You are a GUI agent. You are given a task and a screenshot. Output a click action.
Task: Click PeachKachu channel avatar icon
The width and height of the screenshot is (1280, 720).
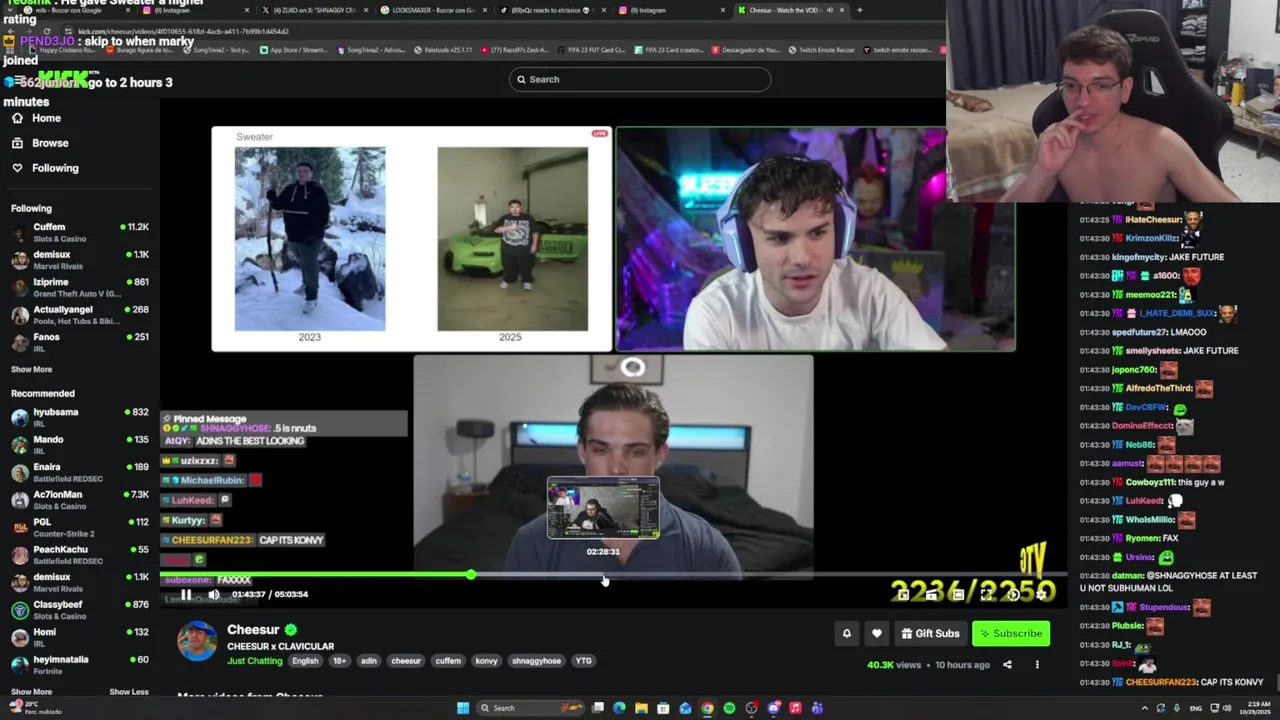point(19,554)
